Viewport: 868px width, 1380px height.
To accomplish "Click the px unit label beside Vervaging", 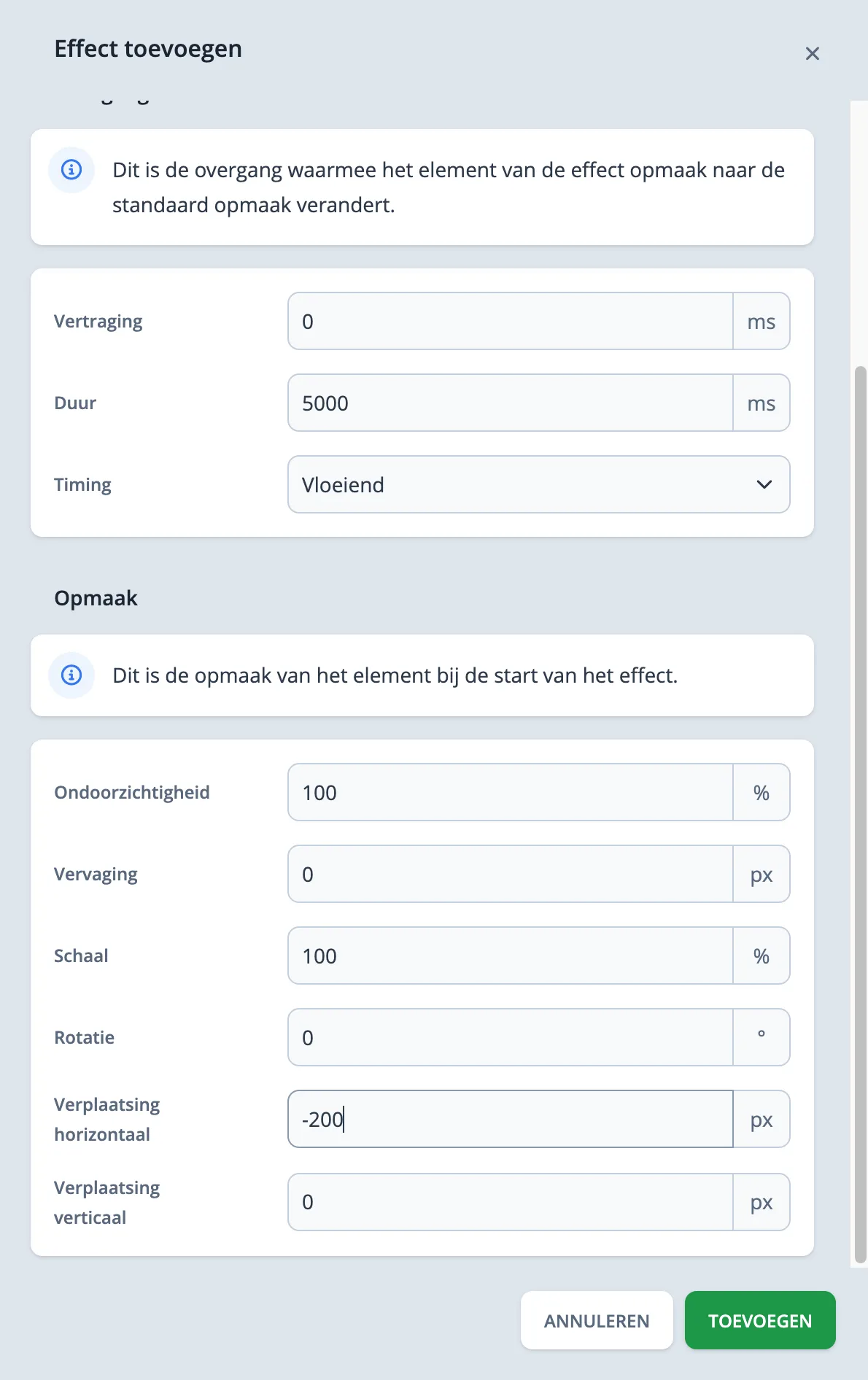I will click(762, 874).
